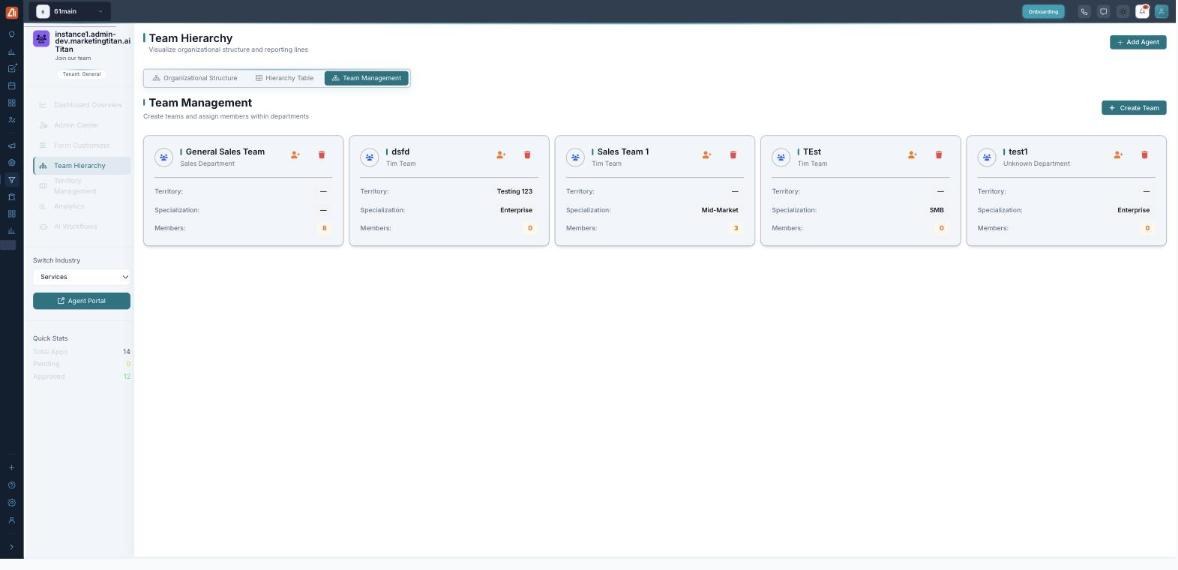
Task: Open the user profile avatar in top bar
Action: click(1161, 11)
